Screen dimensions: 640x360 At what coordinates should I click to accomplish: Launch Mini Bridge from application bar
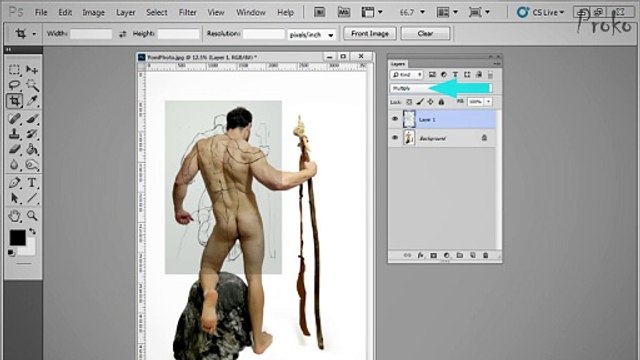click(344, 12)
